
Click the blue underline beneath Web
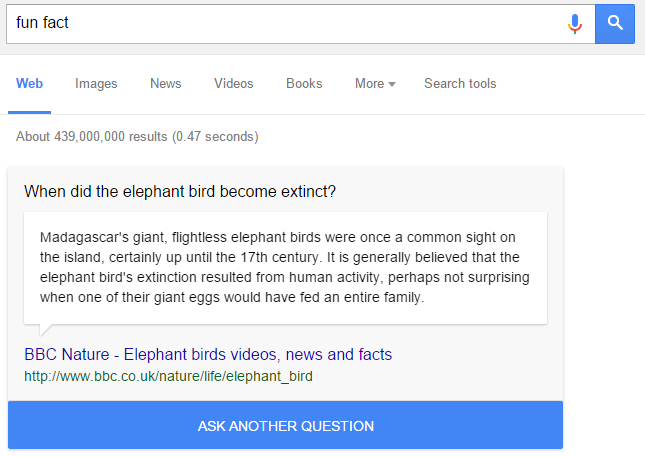pyautogui.click(x=29, y=112)
